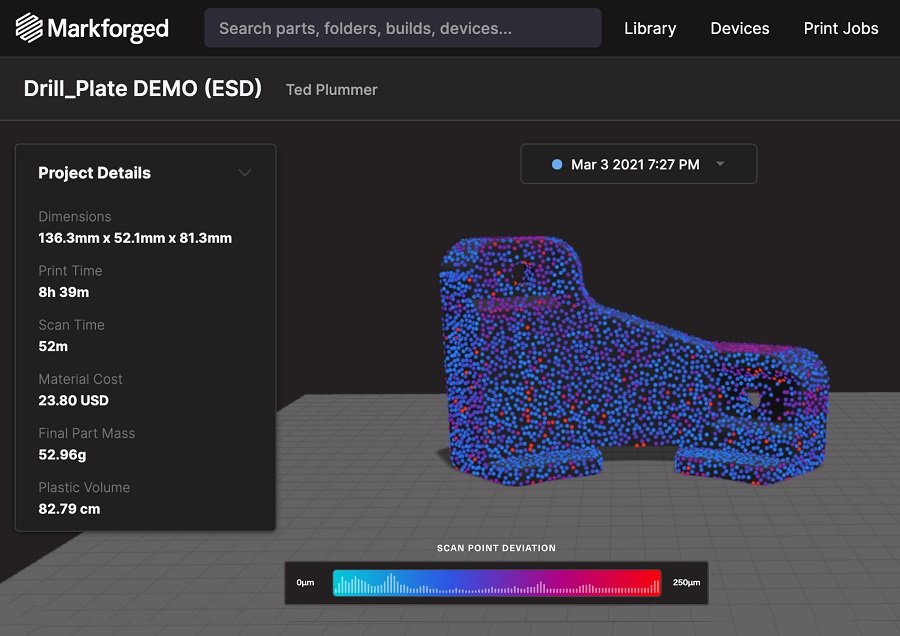Click the Print Time 8h 39m value

[63, 292]
